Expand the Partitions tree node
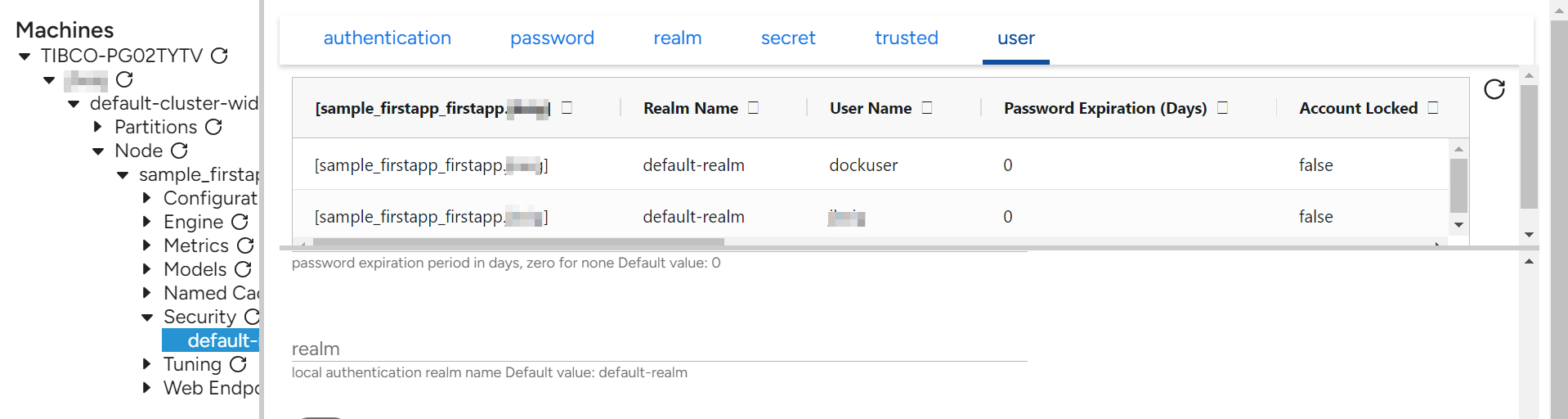Viewport: 1568px width, 419px height. [98, 127]
